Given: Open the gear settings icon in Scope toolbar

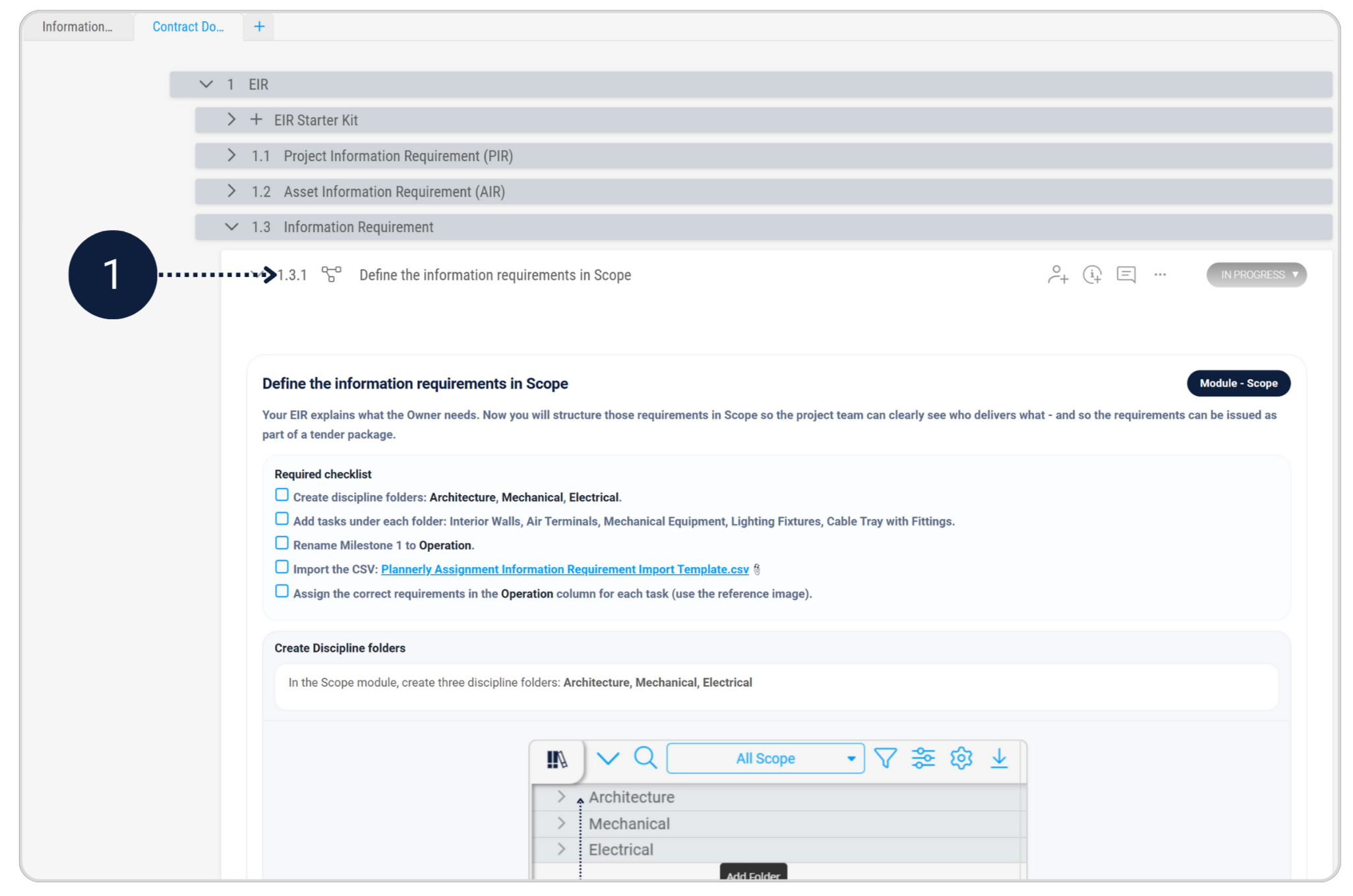Looking at the screenshot, I should [x=961, y=758].
